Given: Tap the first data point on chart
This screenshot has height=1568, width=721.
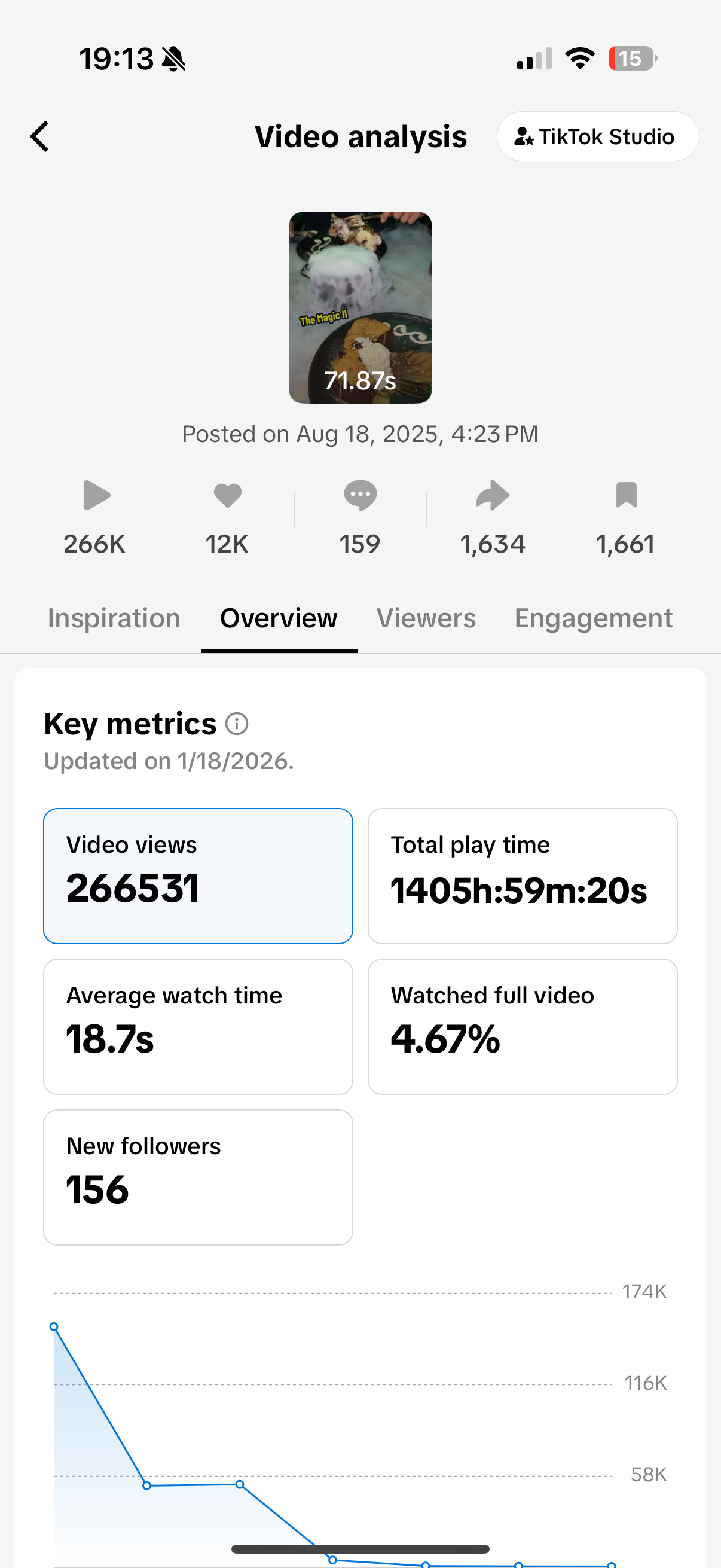Looking at the screenshot, I should pyautogui.click(x=54, y=1326).
